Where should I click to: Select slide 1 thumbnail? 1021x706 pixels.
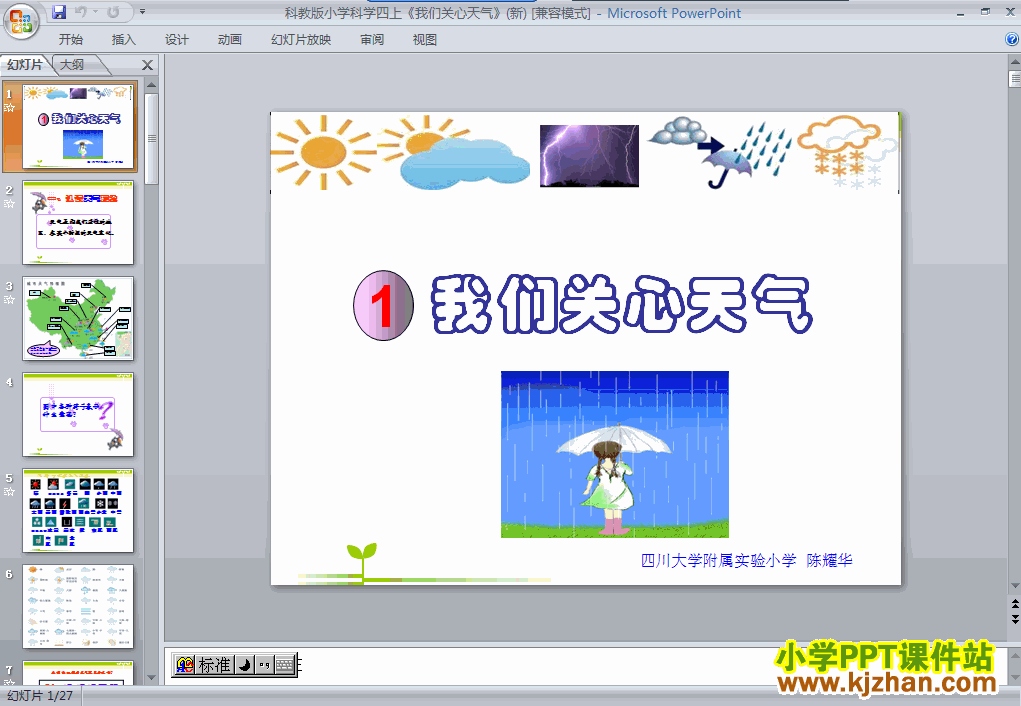tap(78, 127)
